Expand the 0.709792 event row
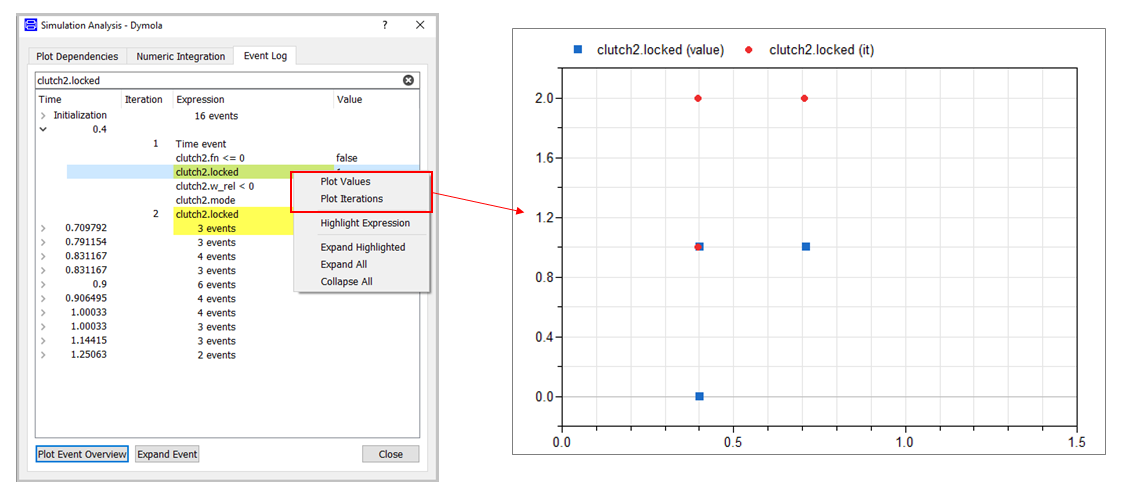This screenshot has height=502, width=1127. pos(43,228)
